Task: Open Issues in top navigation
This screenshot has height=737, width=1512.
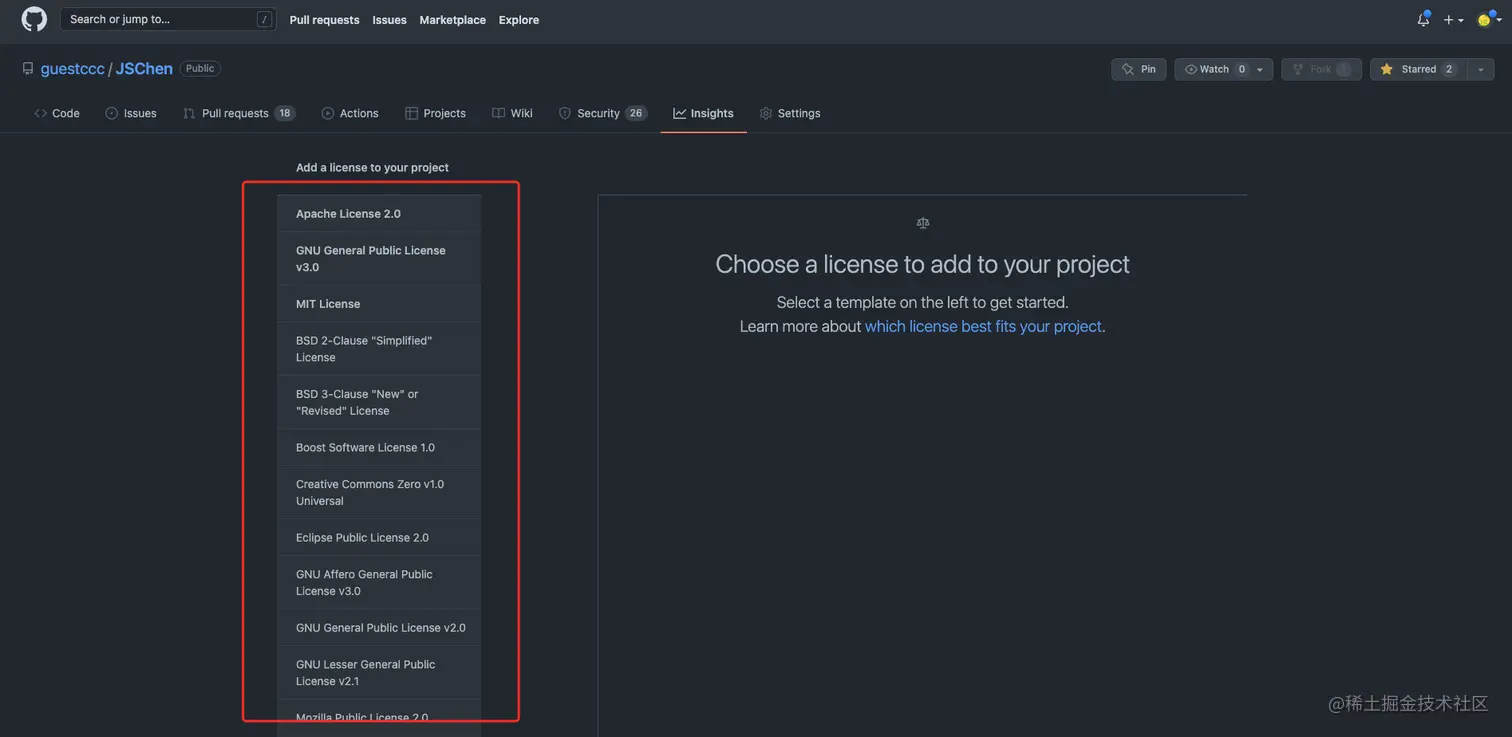Action: pos(389,20)
